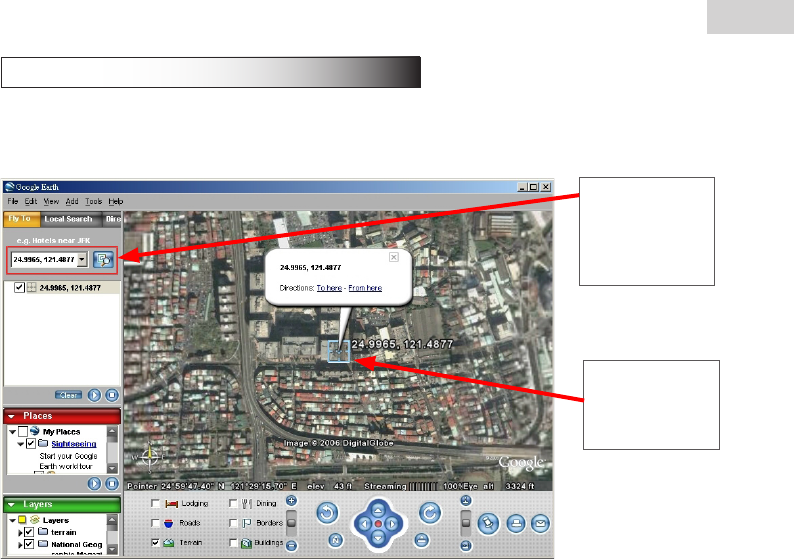The height and width of the screenshot is (559, 794).
Task: Collapse the Sightseeing tree node
Action: (x=21, y=444)
